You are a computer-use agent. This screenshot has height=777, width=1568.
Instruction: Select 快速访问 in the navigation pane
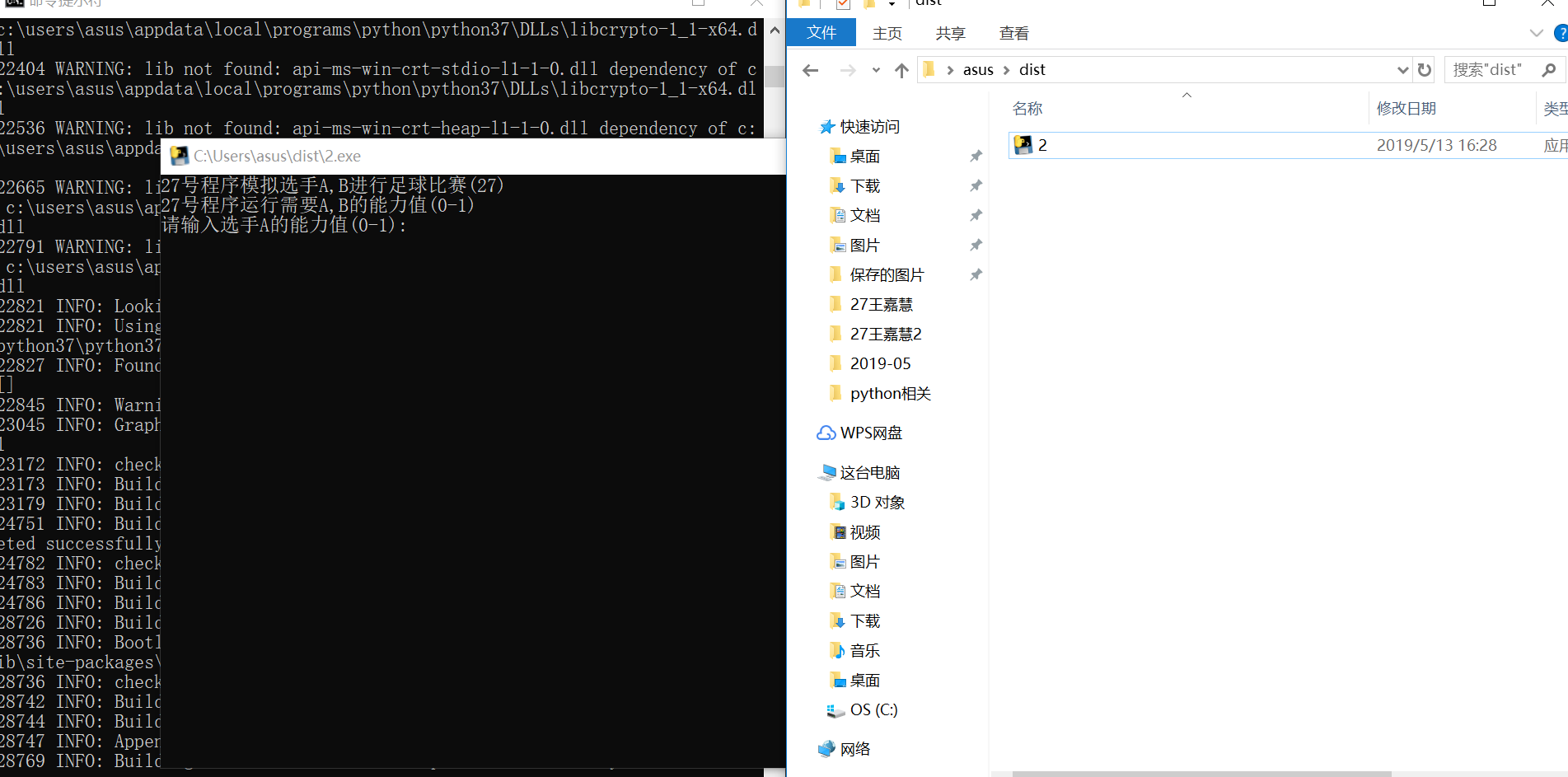[869, 127]
